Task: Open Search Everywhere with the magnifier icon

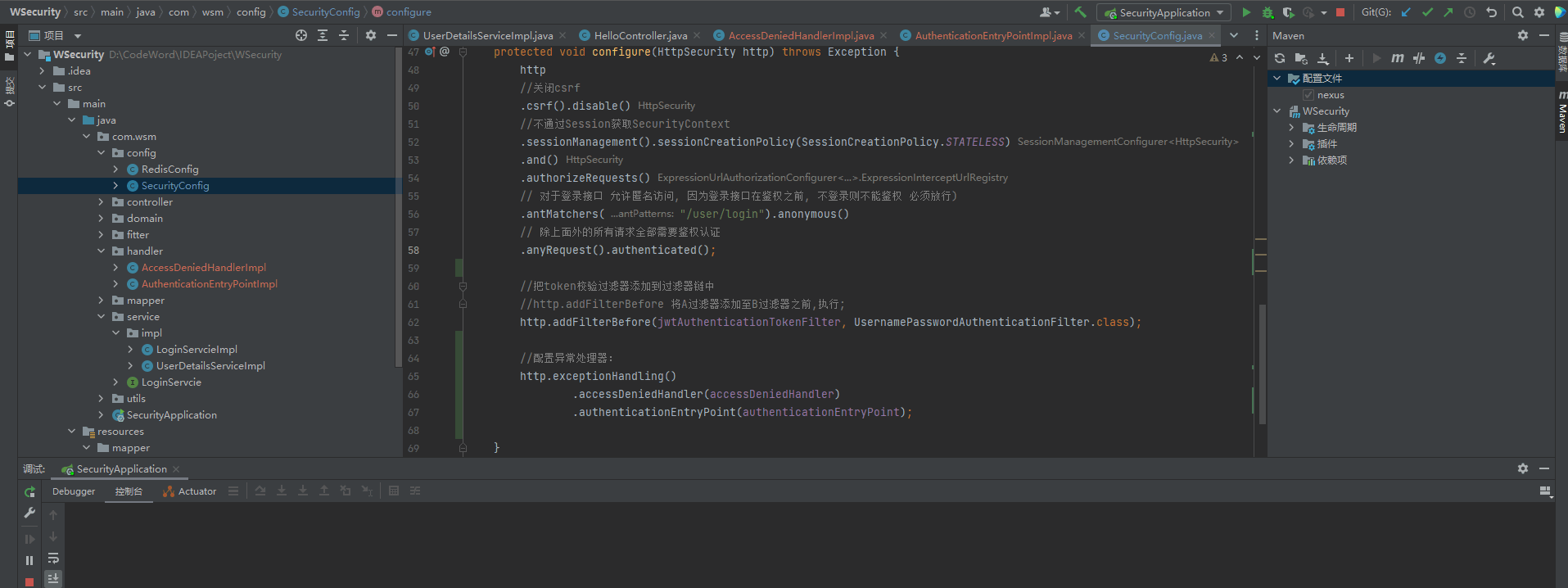Action: (1518, 12)
